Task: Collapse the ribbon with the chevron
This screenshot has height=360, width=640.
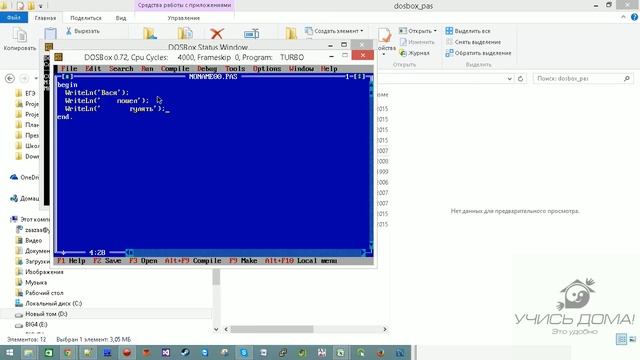Action: tap(623, 17)
